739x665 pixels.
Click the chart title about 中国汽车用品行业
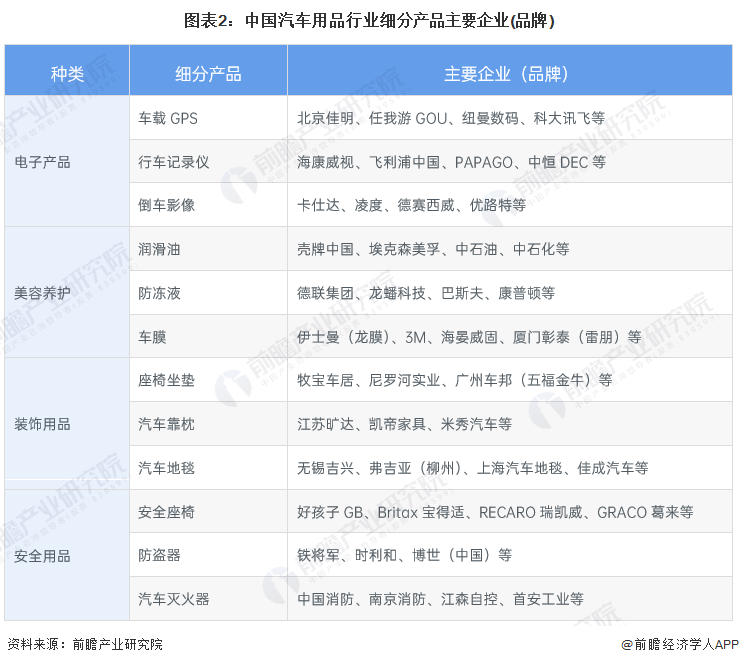(x=369, y=20)
